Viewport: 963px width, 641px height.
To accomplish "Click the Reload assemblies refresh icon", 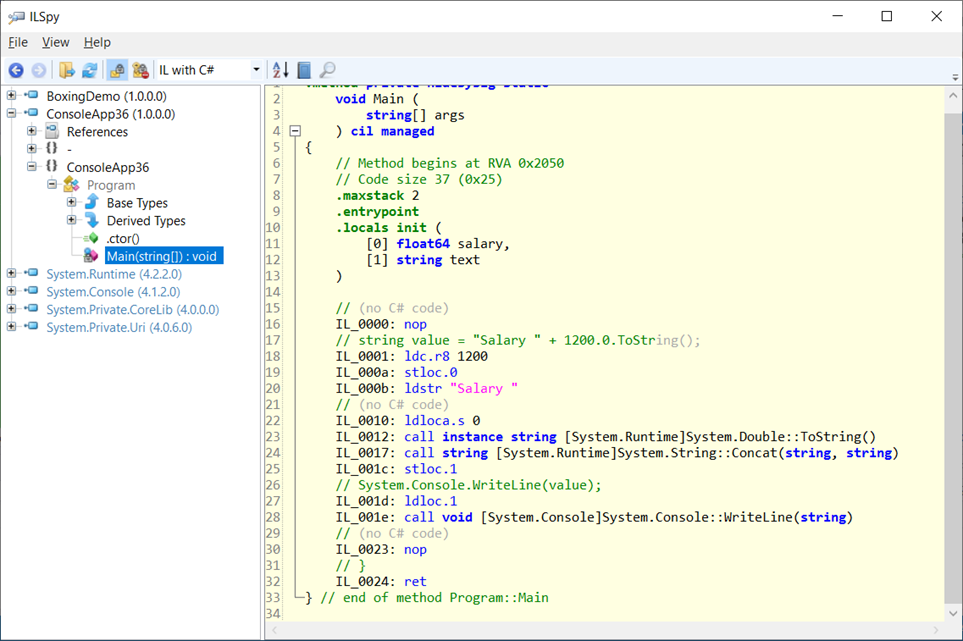I will point(89,70).
